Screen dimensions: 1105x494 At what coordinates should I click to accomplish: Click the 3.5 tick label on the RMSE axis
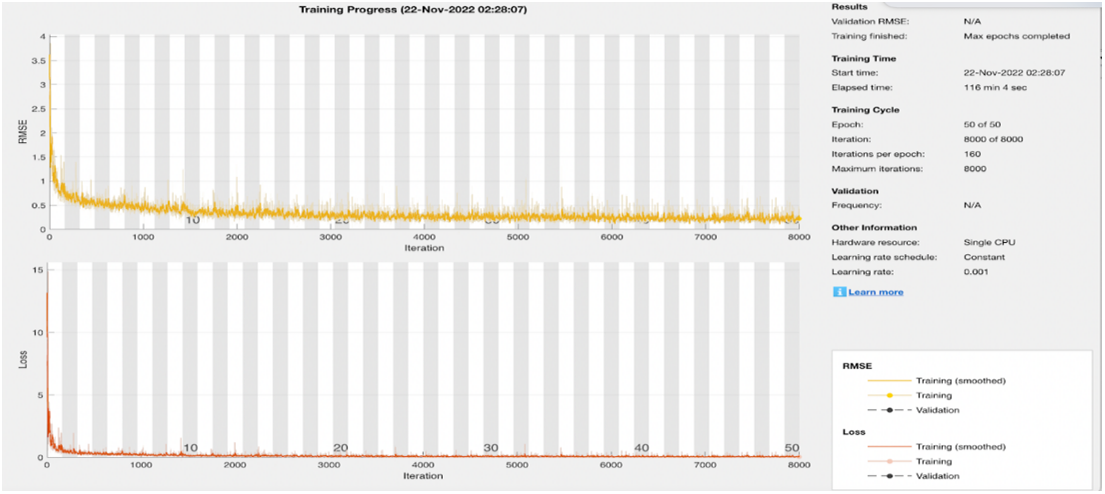(x=37, y=61)
